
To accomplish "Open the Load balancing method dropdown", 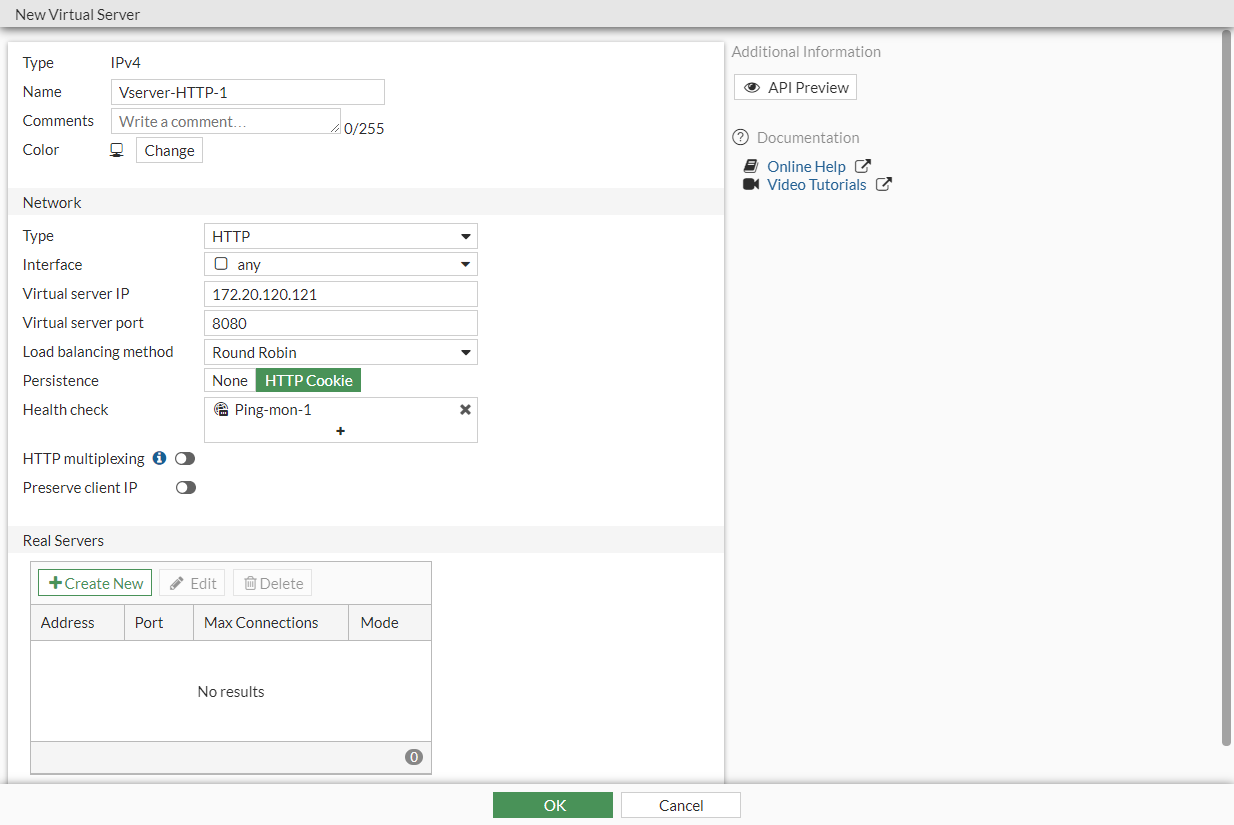I will coord(464,351).
